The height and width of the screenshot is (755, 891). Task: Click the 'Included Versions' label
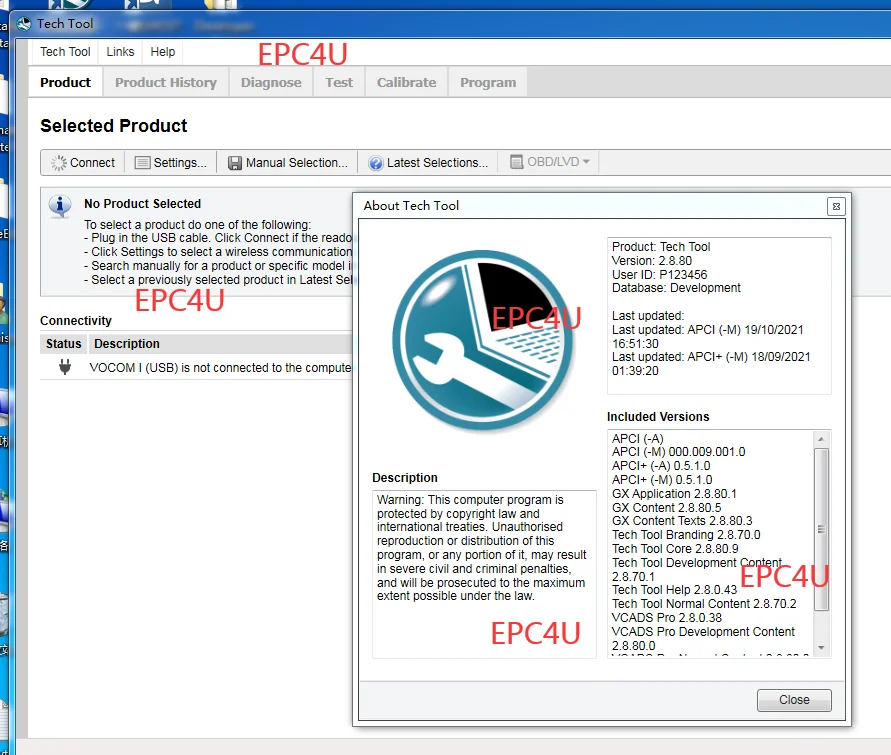point(658,417)
